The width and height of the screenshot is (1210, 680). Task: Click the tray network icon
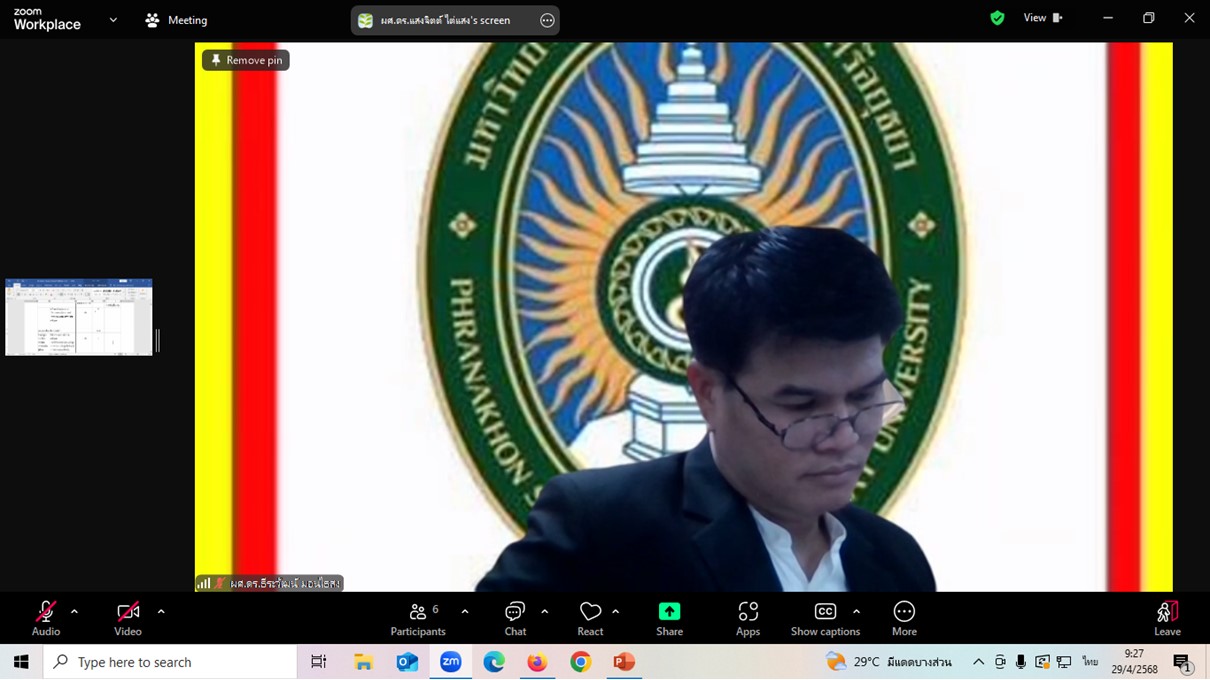coord(1064,662)
